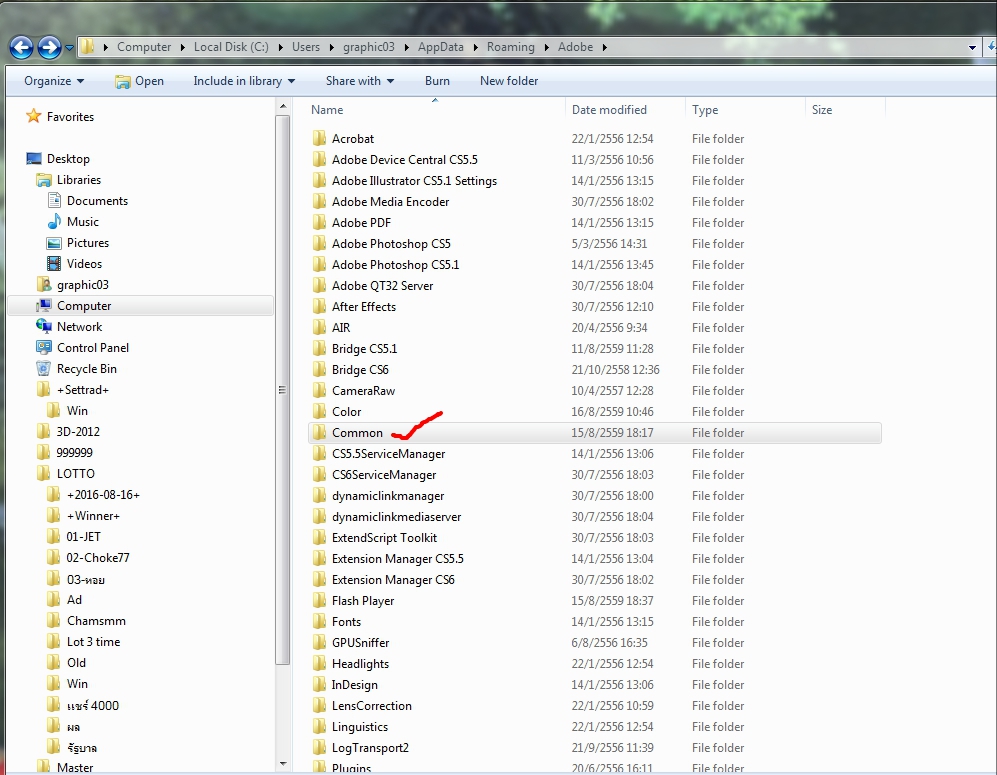
Task: Go back with the Back arrow button
Action: [22, 47]
